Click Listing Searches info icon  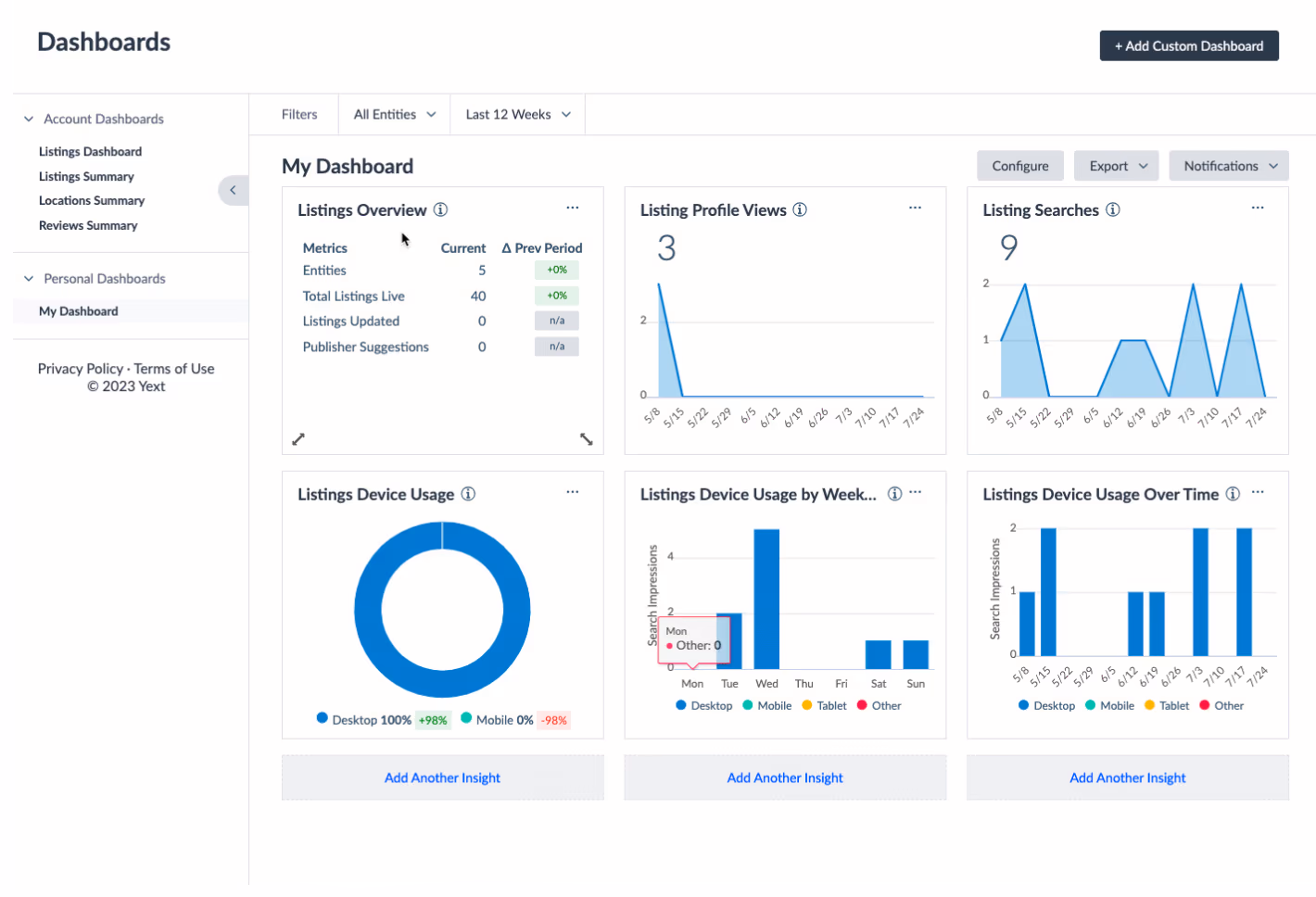1113,209
